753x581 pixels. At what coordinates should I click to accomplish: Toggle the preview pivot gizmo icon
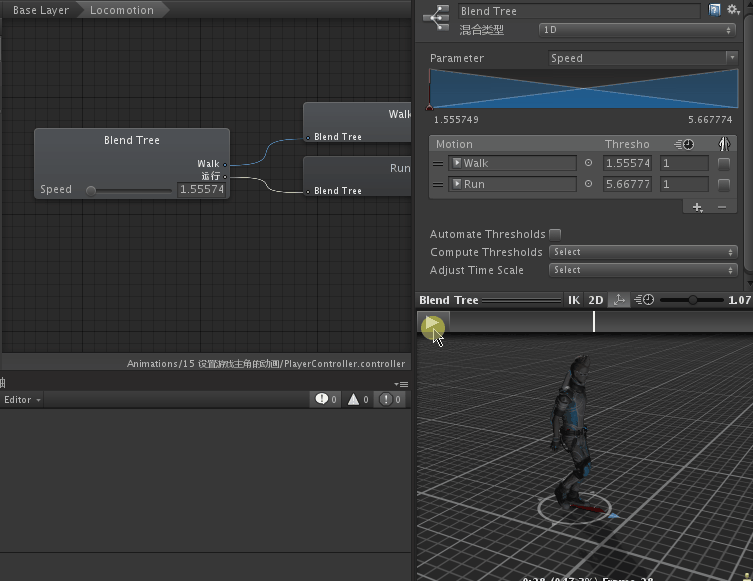(619, 300)
